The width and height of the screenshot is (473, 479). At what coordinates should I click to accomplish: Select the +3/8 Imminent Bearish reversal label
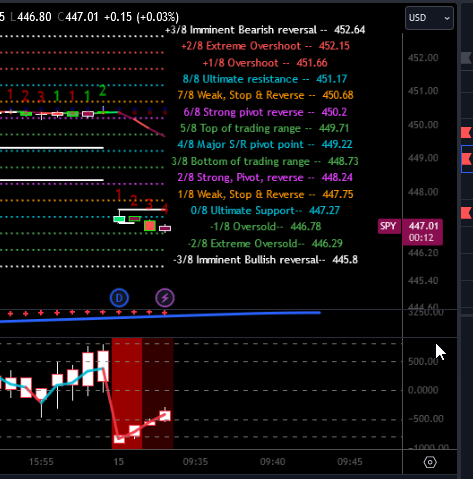point(265,30)
